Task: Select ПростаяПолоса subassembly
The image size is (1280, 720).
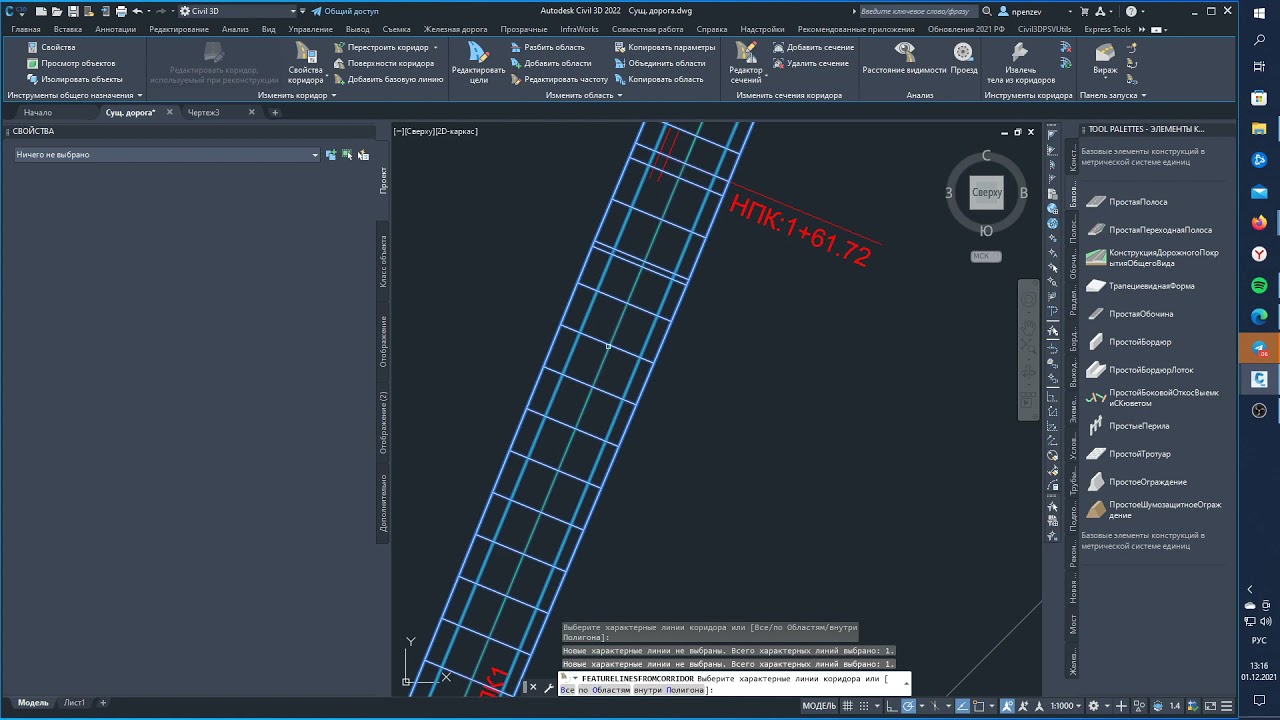Action: click(1138, 202)
